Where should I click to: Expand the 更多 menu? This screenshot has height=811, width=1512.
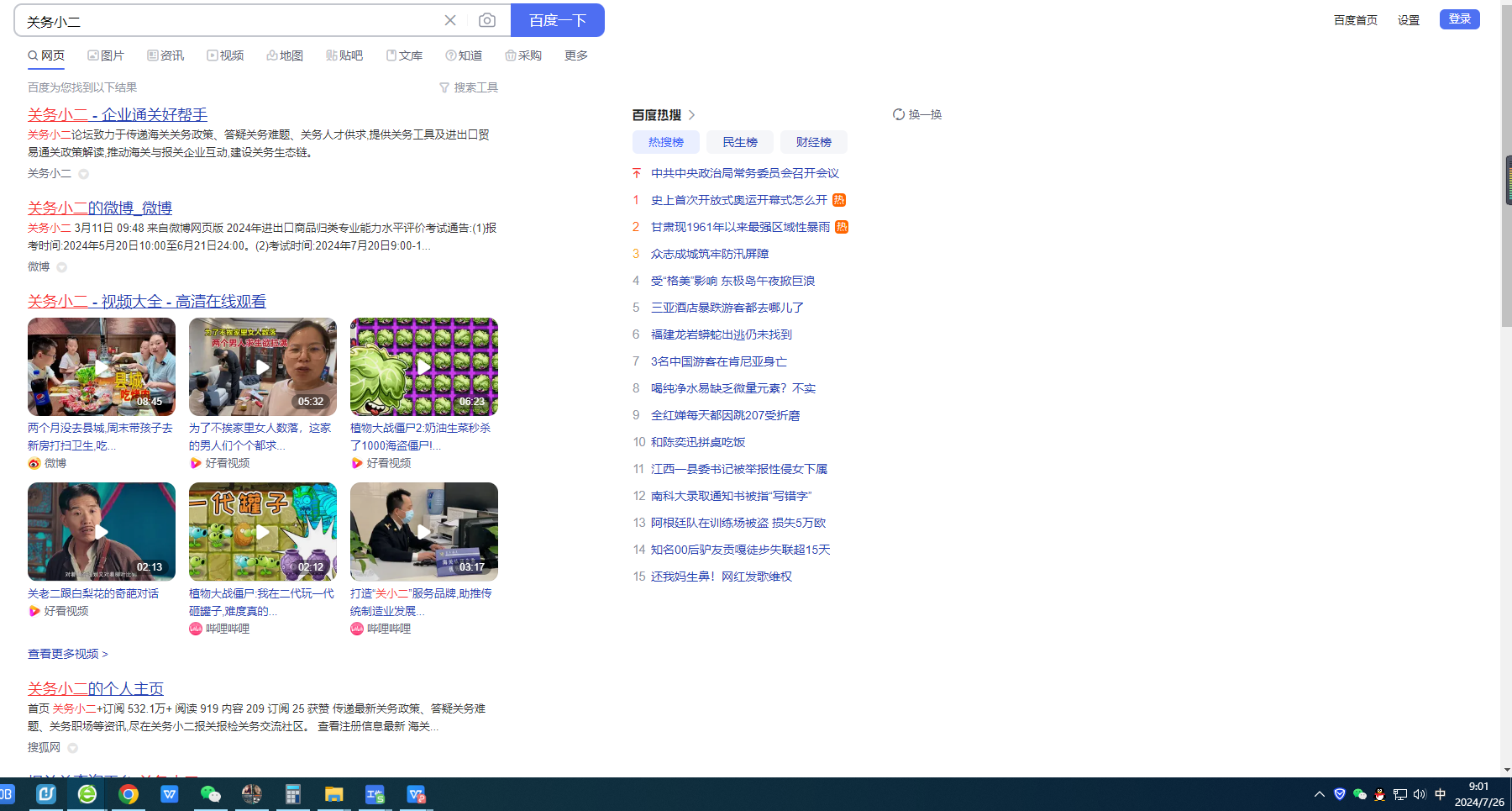tap(576, 55)
